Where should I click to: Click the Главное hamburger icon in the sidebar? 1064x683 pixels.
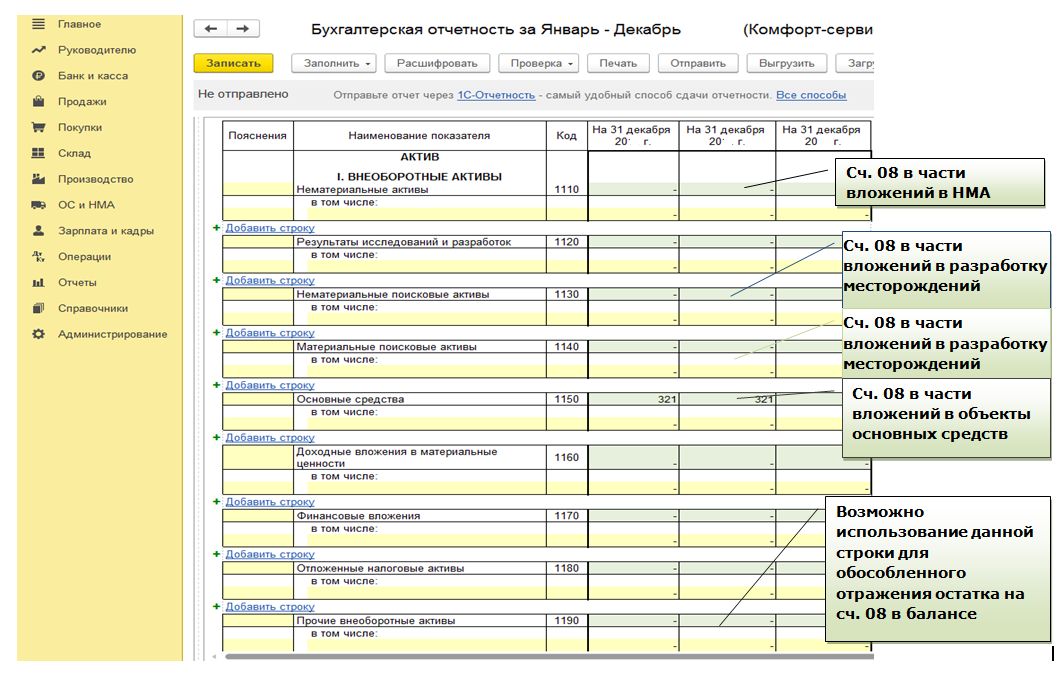[x=39, y=24]
